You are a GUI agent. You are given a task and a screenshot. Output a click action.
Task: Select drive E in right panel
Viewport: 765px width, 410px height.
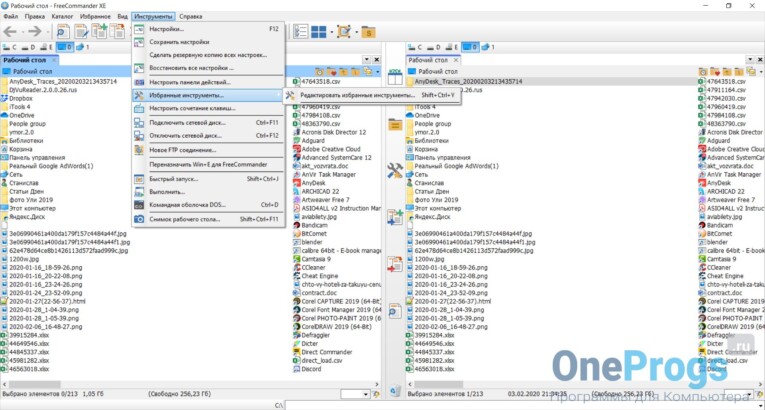[x=451, y=47]
